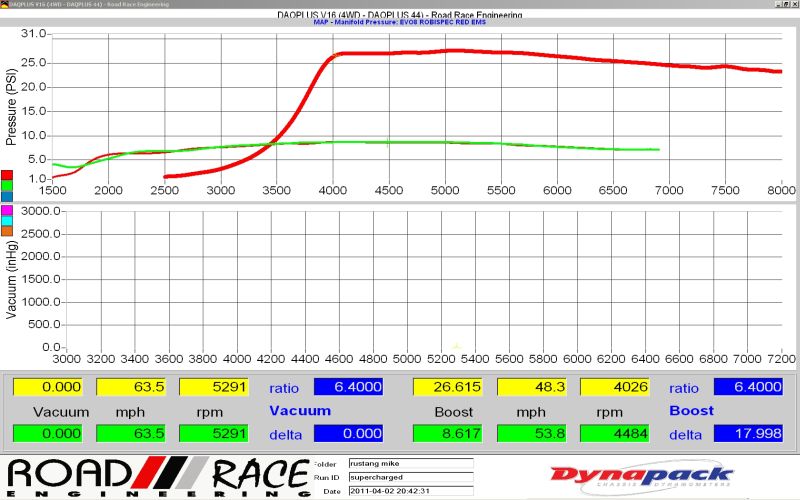Click the green Boost value 8.617

tap(447, 434)
